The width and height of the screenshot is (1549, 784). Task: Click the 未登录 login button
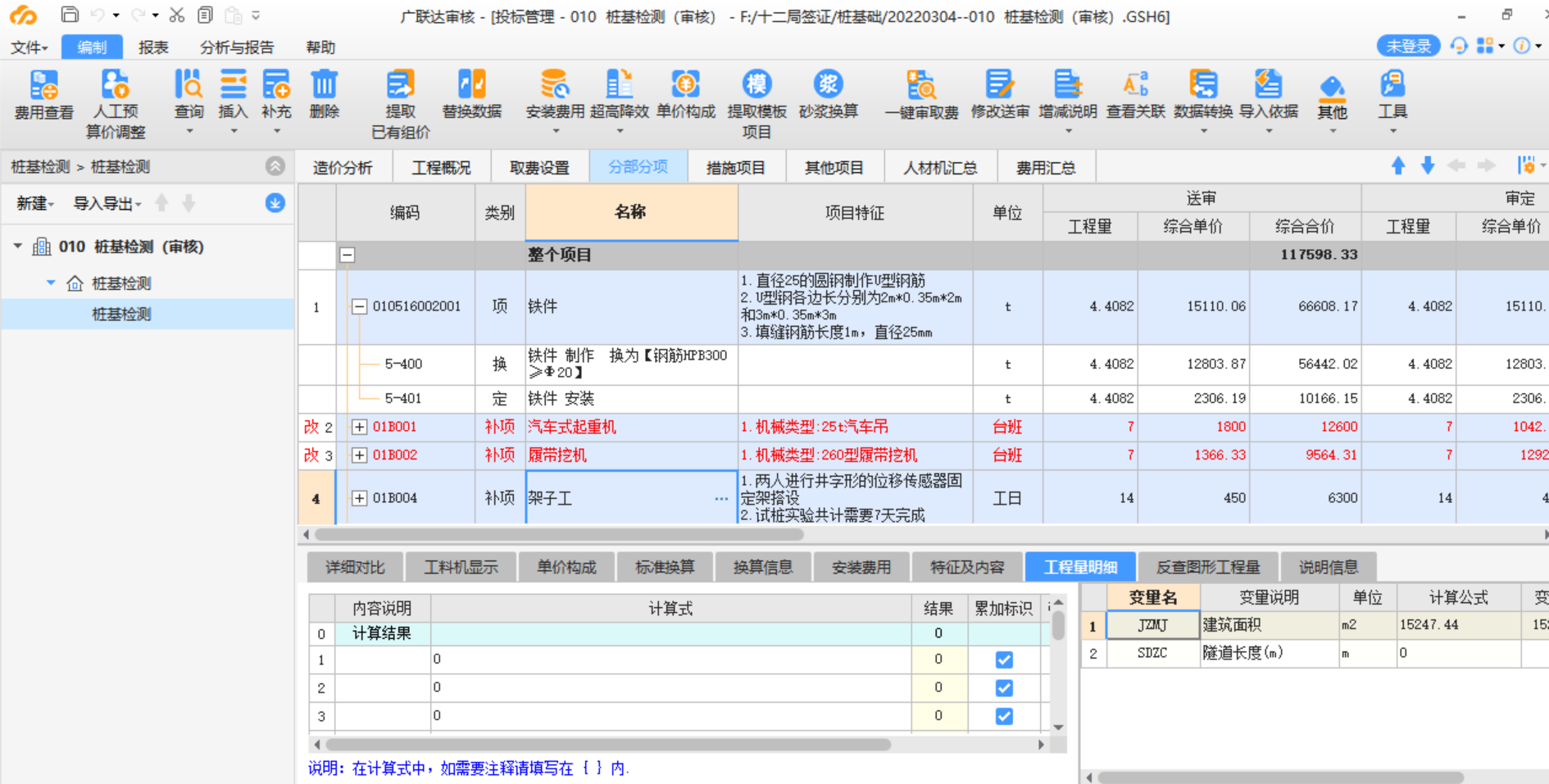(x=1408, y=47)
